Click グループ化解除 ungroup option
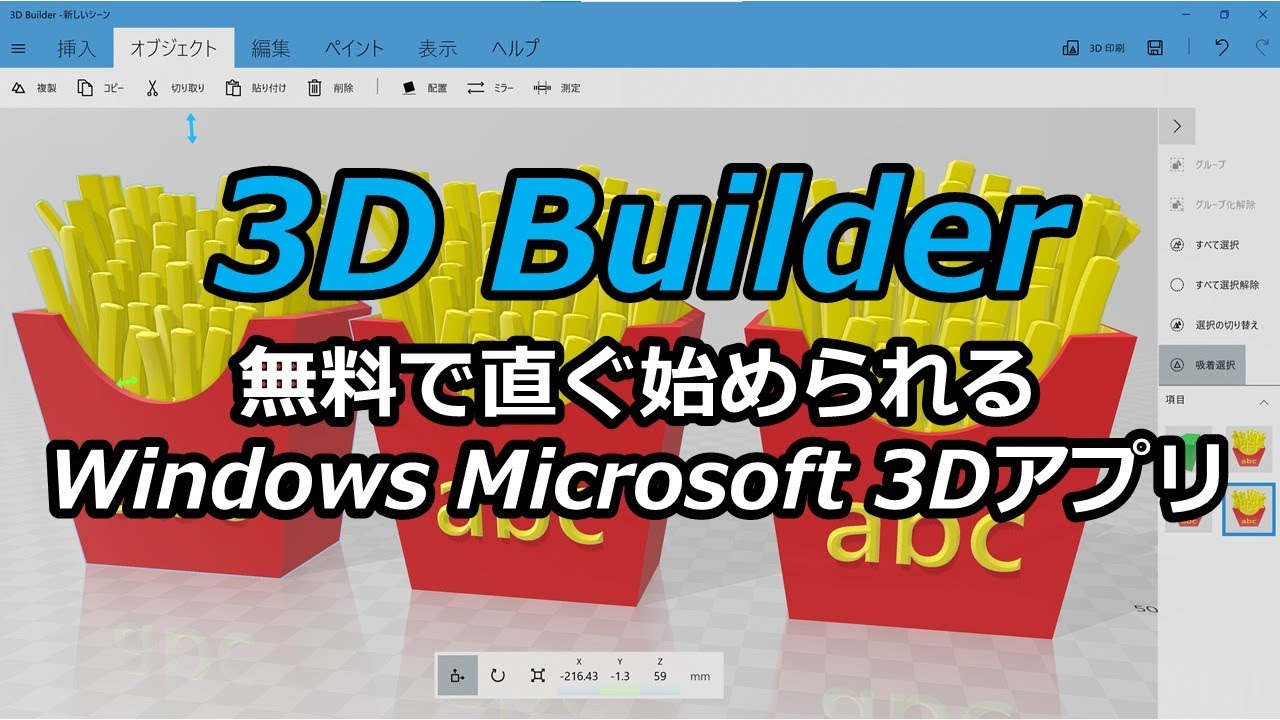The image size is (1280, 720). tap(1212, 204)
